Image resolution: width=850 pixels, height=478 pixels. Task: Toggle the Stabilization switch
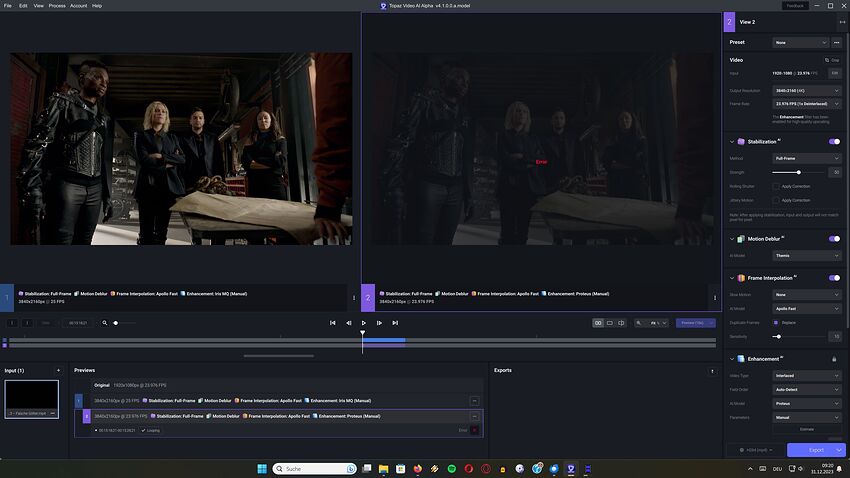[834, 141]
